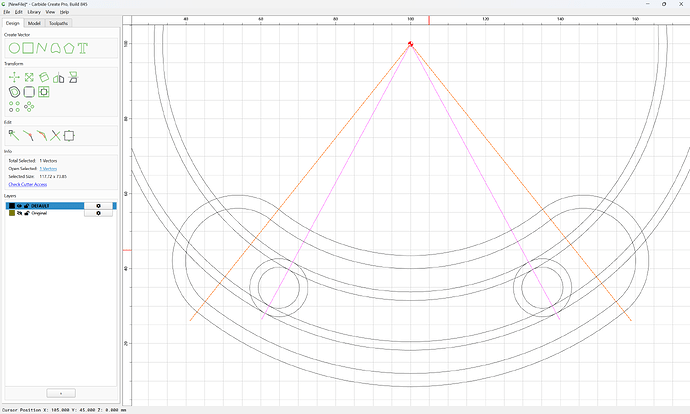Click the Total Selected Vectors text
Viewport: 690px width, 414px height.
click(48, 161)
